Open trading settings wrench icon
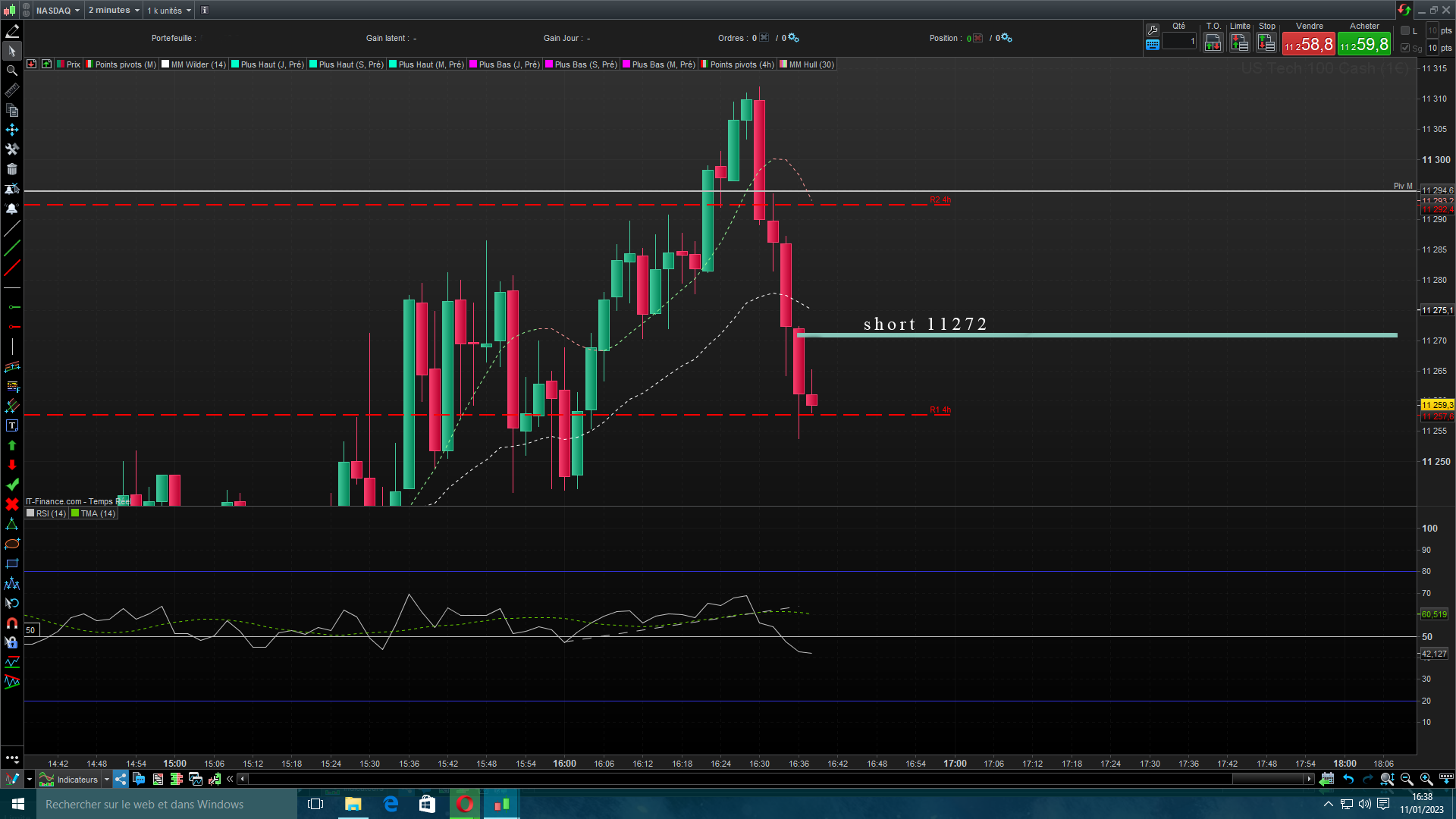The height and width of the screenshot is (819, 1456). pos(1152,30)
